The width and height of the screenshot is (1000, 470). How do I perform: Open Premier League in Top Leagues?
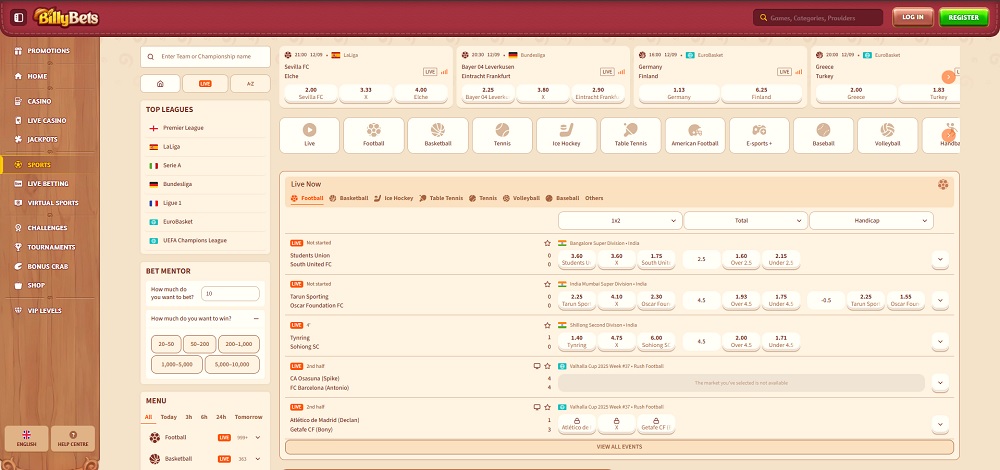[x=205, y=128]
